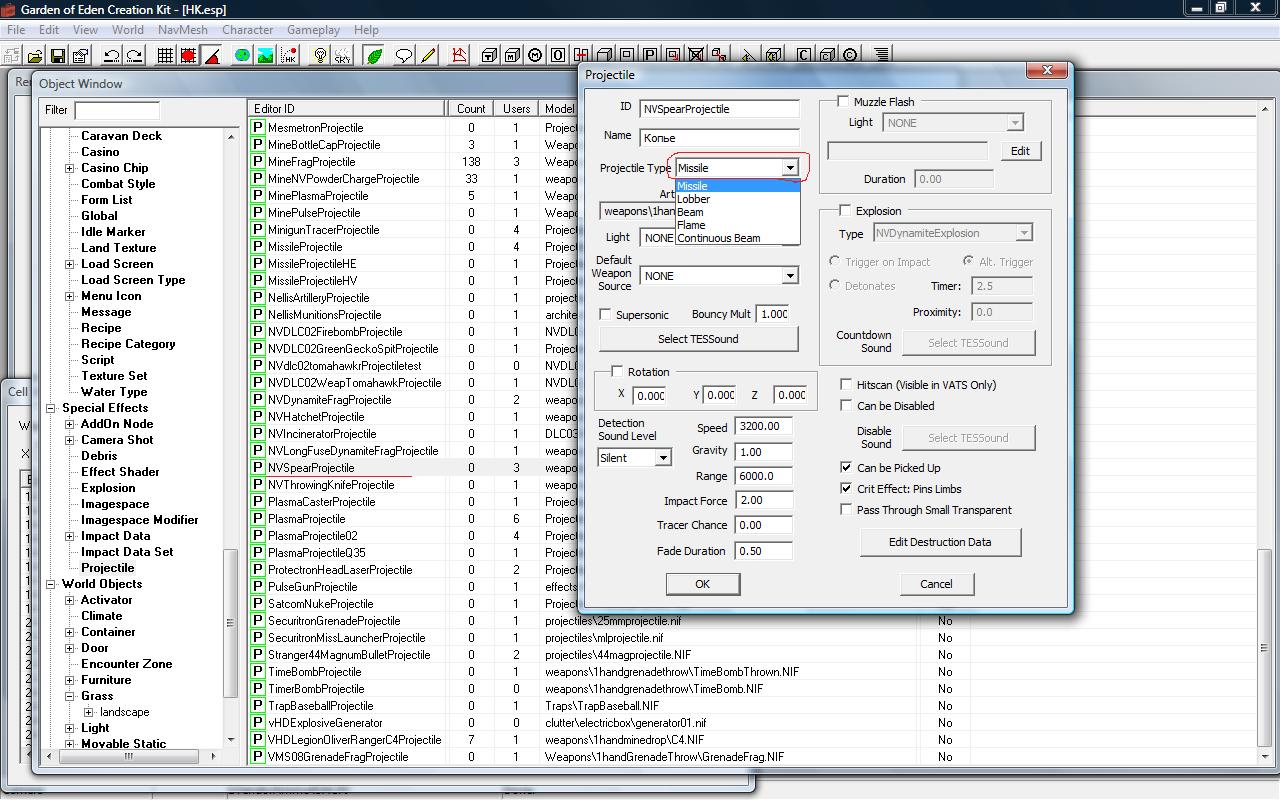Toggle the SKY toolbar icon
Viewport: 1280px width, 800px height.
coord(342,56)
